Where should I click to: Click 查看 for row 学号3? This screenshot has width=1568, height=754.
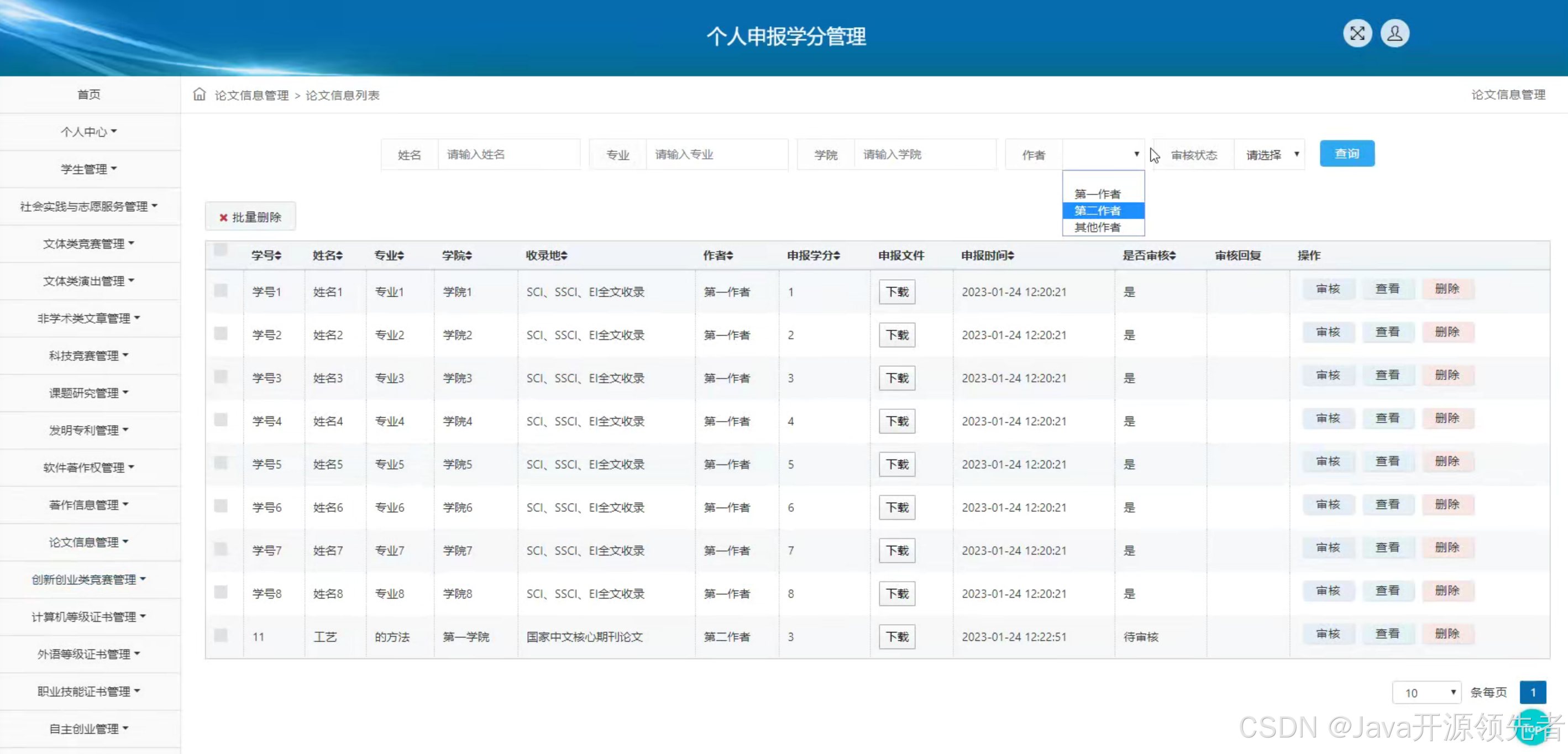[x=1387, y=375]
